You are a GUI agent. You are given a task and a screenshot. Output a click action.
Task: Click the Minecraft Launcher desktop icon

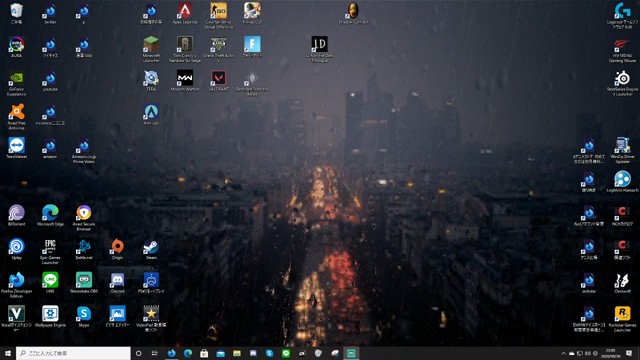click(x=151, y=49)
